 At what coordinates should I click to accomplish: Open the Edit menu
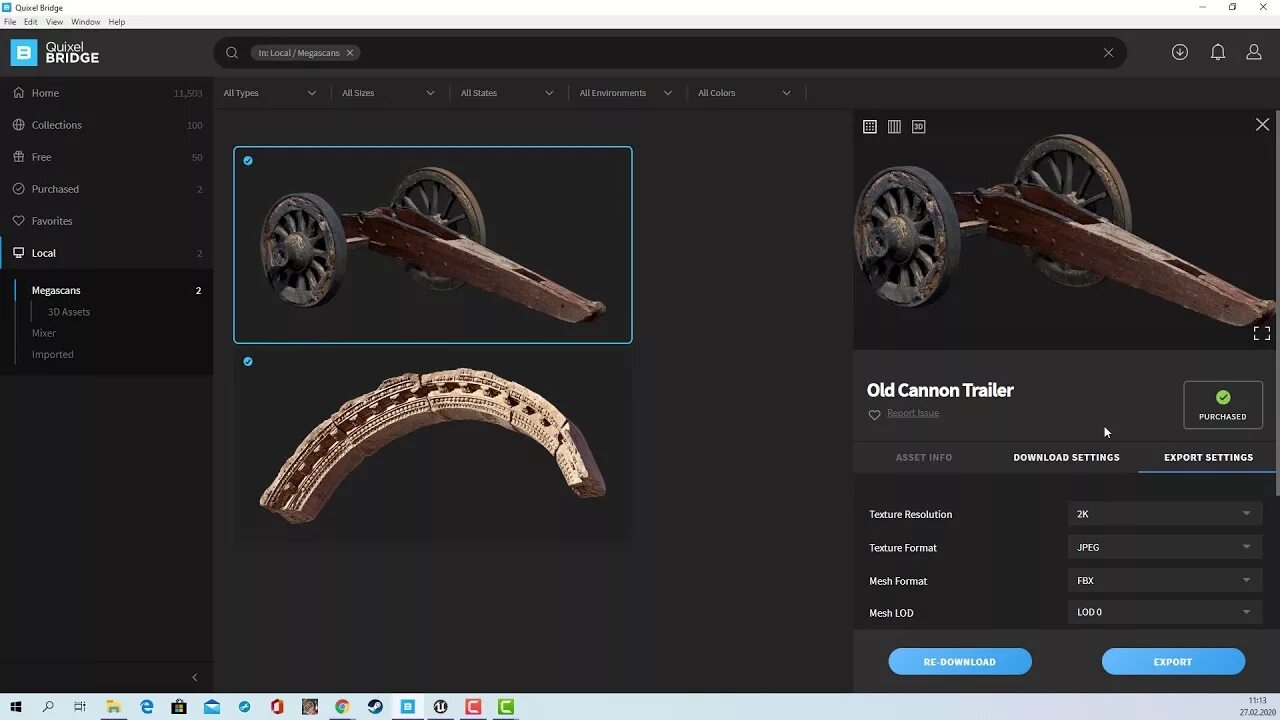[x=31, y=22]
